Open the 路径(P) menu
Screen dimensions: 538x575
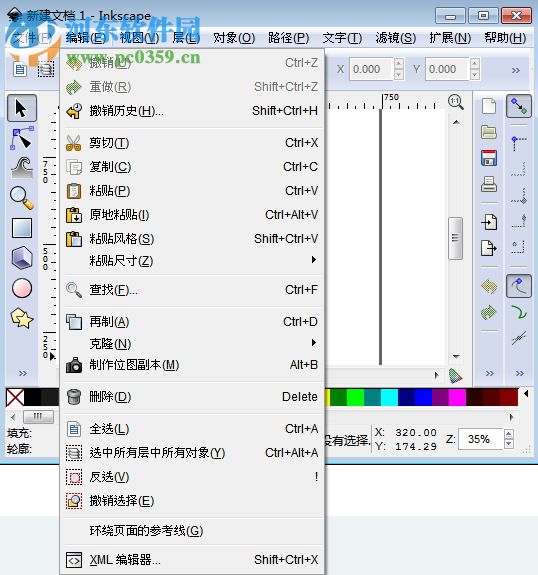click(288, 38)
